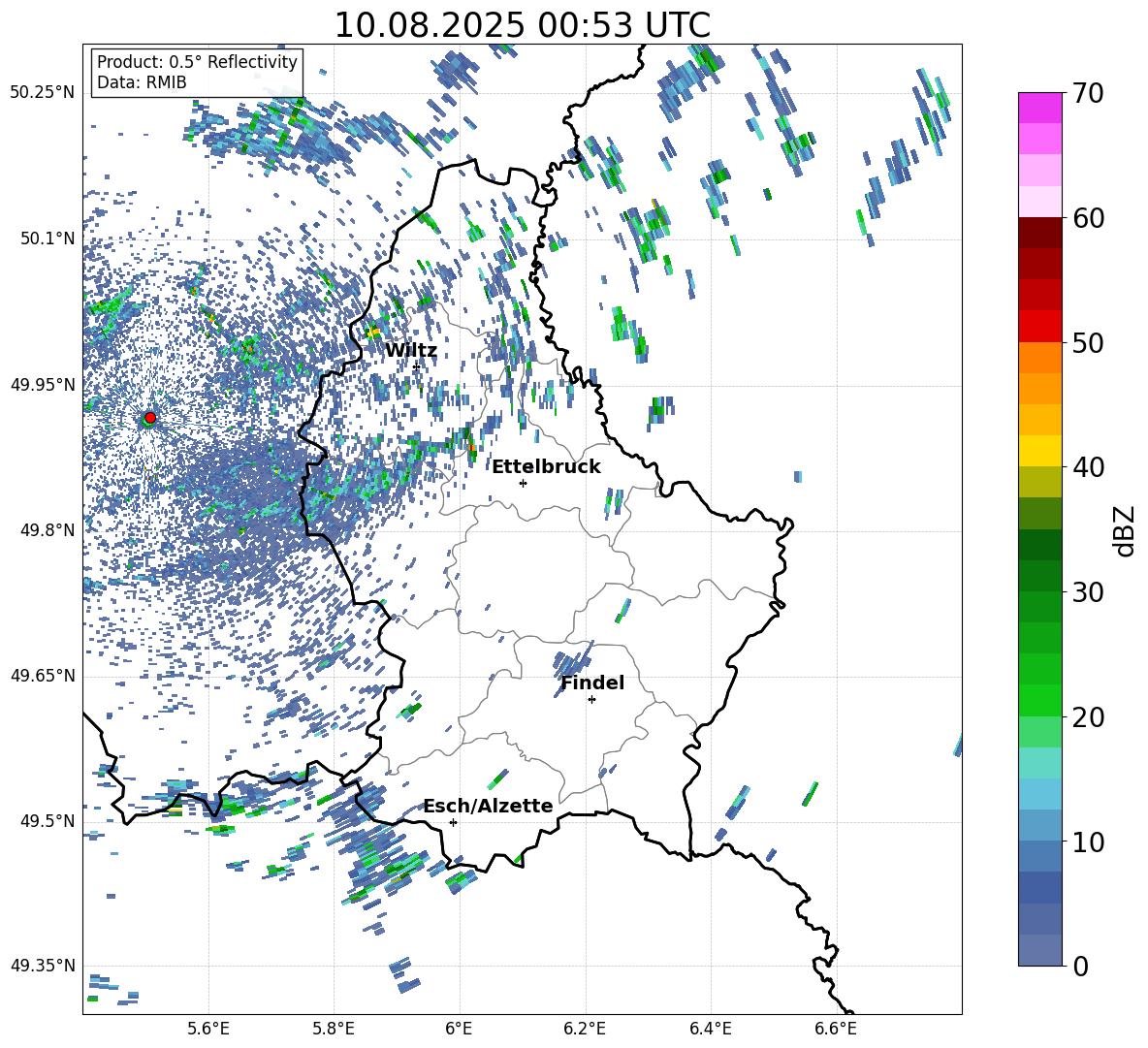
Task: Click the latitude label 50.25°N
Action: (x=43, y=93)
